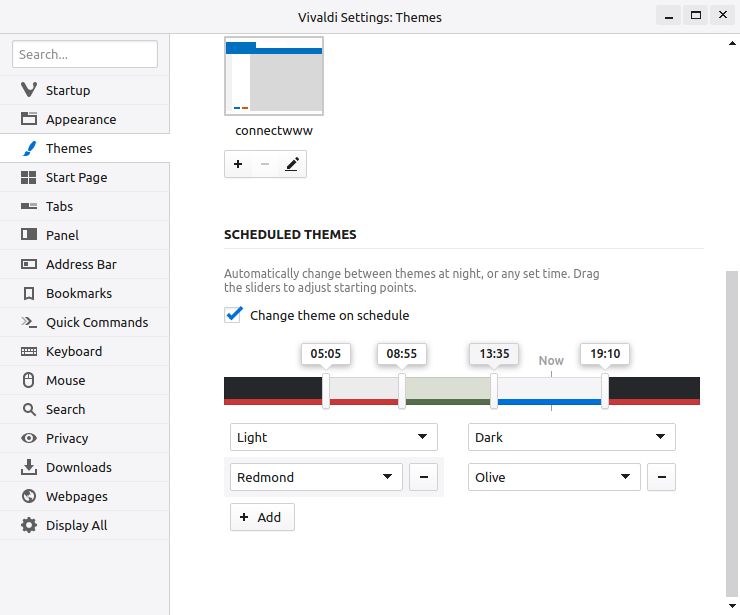Edit theme with the pencil icon

[292, 164]
